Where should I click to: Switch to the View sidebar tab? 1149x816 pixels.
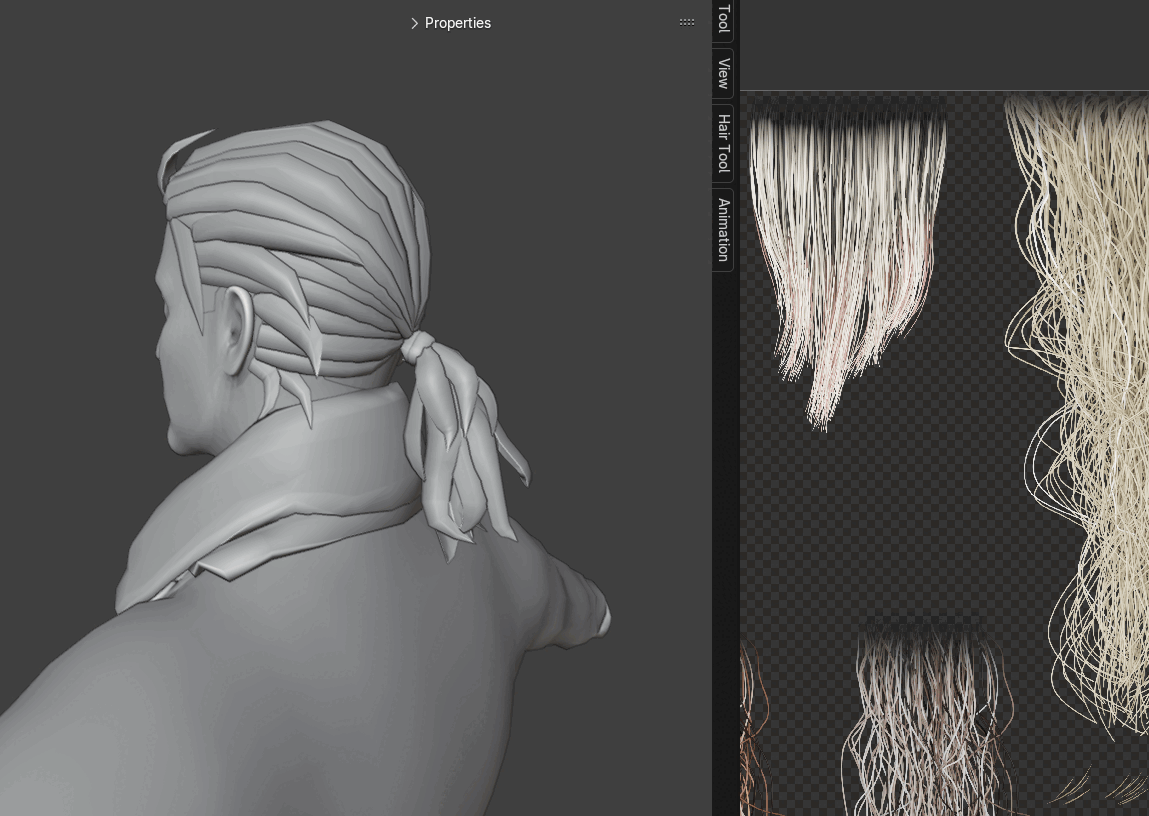[x=723, y=73]
